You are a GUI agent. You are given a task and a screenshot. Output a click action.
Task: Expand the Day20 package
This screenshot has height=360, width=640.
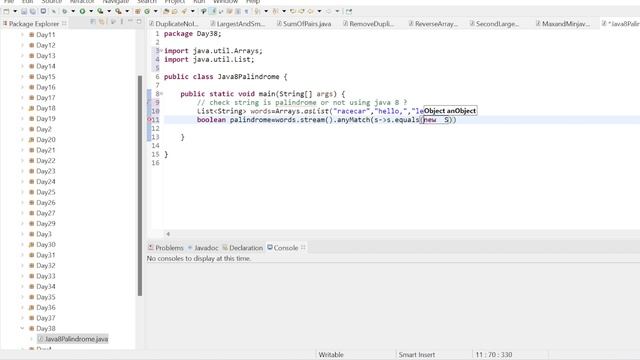22,140
